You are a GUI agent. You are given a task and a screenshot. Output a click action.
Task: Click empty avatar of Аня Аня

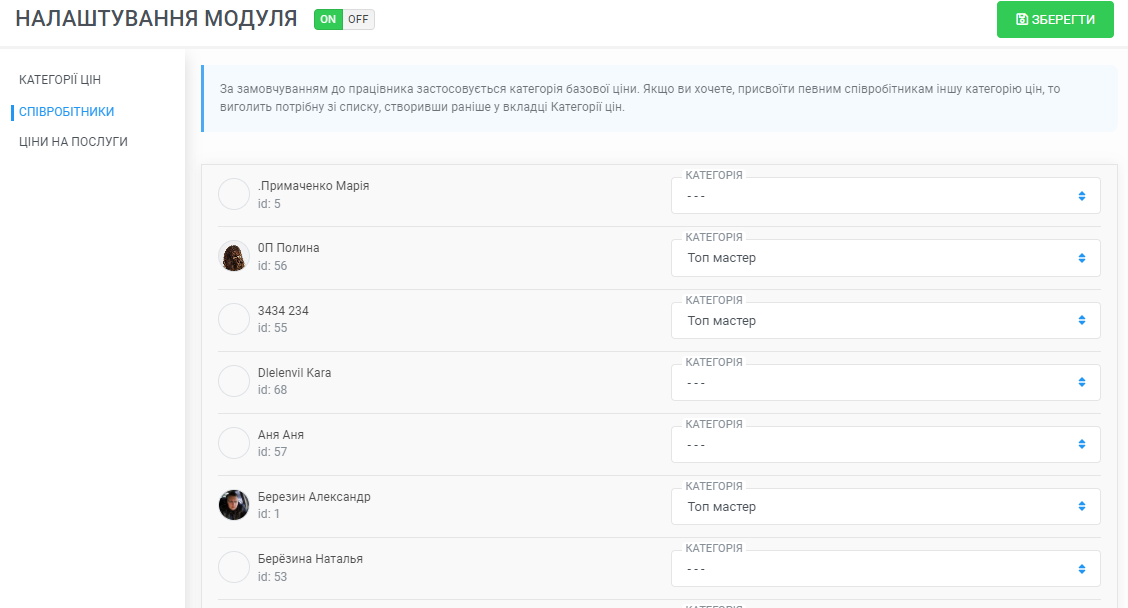234,443
